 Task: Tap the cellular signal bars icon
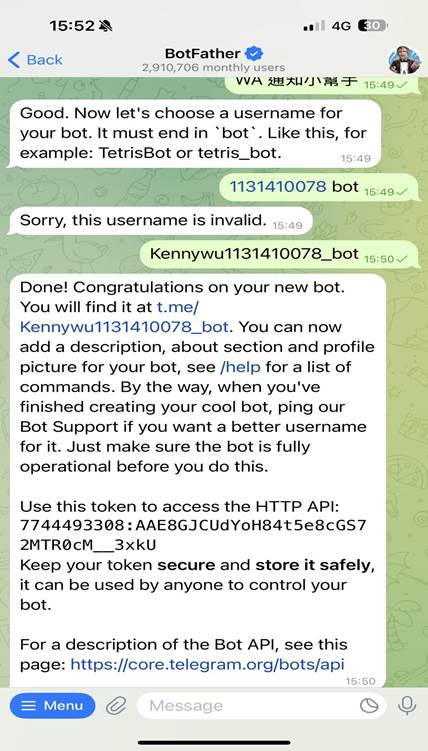point(314,25)
